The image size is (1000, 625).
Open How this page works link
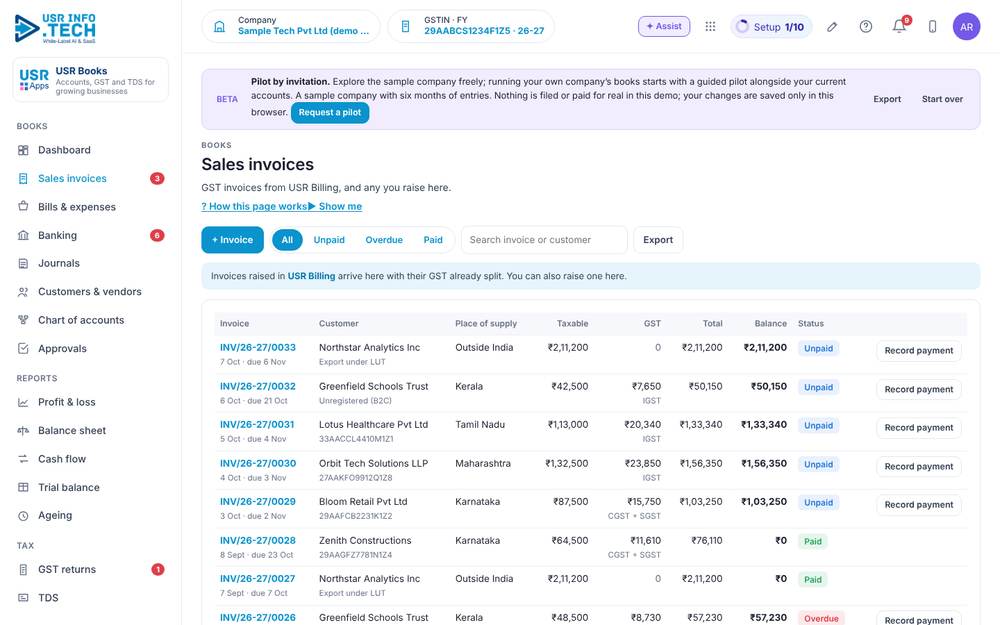254,206
